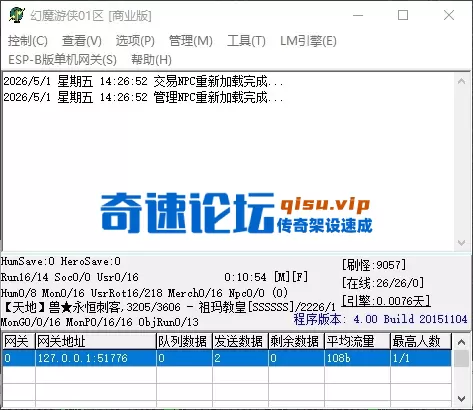Click the MonG0/0/16 MonP0/16/16 status line

tap(100, 322)
